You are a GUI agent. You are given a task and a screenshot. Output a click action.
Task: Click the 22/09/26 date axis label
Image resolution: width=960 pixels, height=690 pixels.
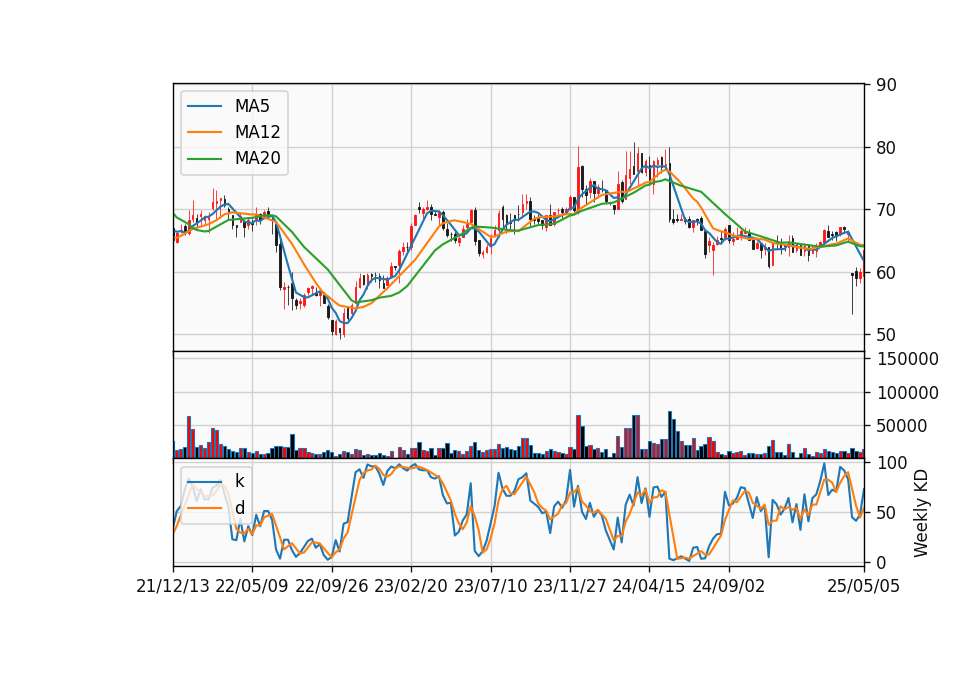(x=332, y=587)
